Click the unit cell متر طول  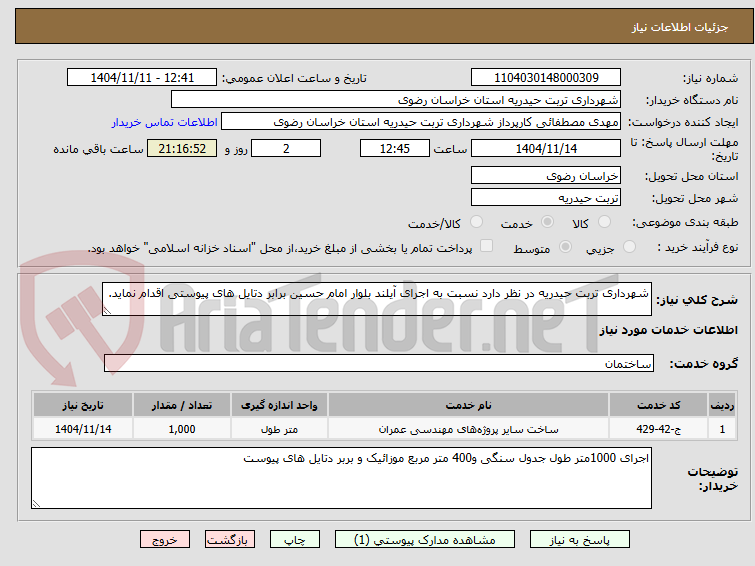tap(279, 429)
